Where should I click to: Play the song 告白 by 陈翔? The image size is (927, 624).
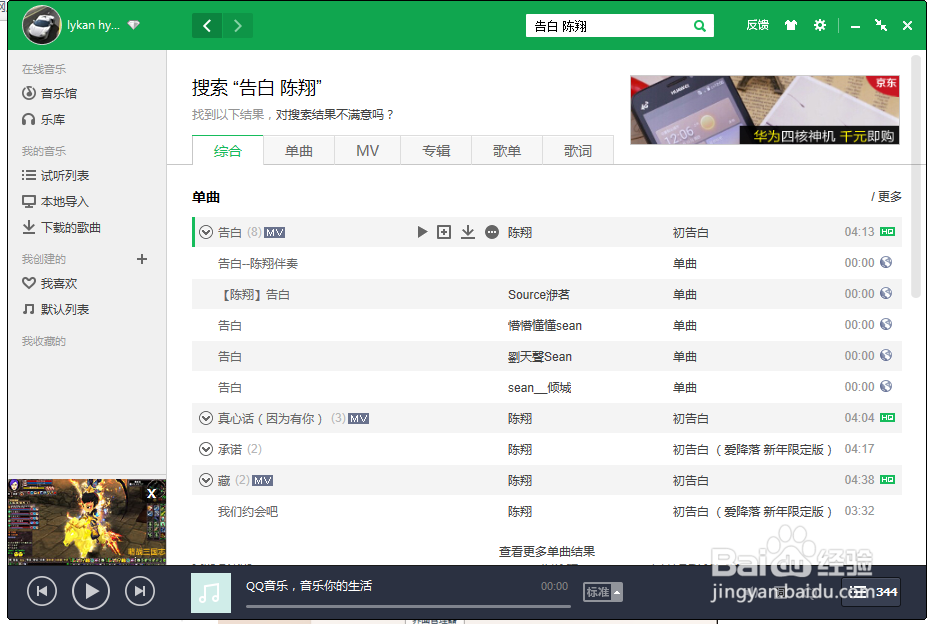click(x=421, y=231)
